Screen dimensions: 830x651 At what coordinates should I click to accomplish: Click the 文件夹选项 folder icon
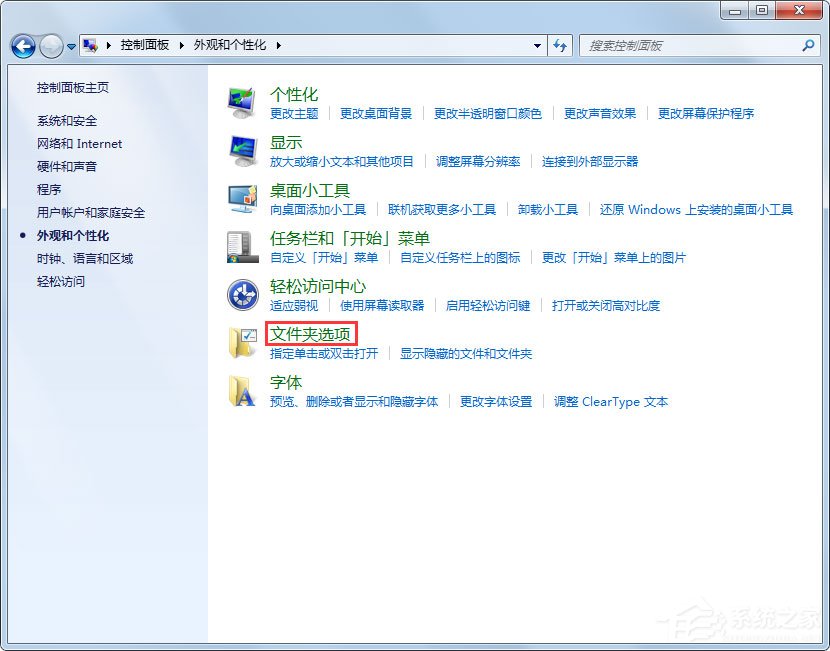242,341
